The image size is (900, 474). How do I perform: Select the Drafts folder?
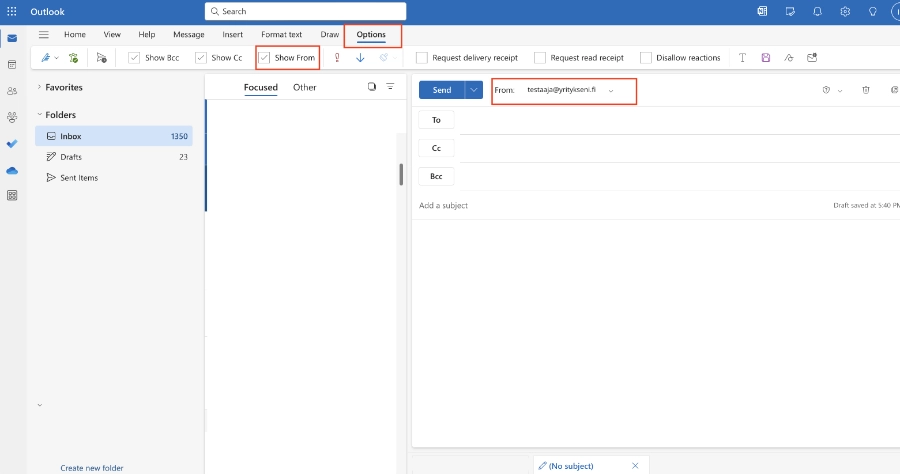[x=114, y=157]
